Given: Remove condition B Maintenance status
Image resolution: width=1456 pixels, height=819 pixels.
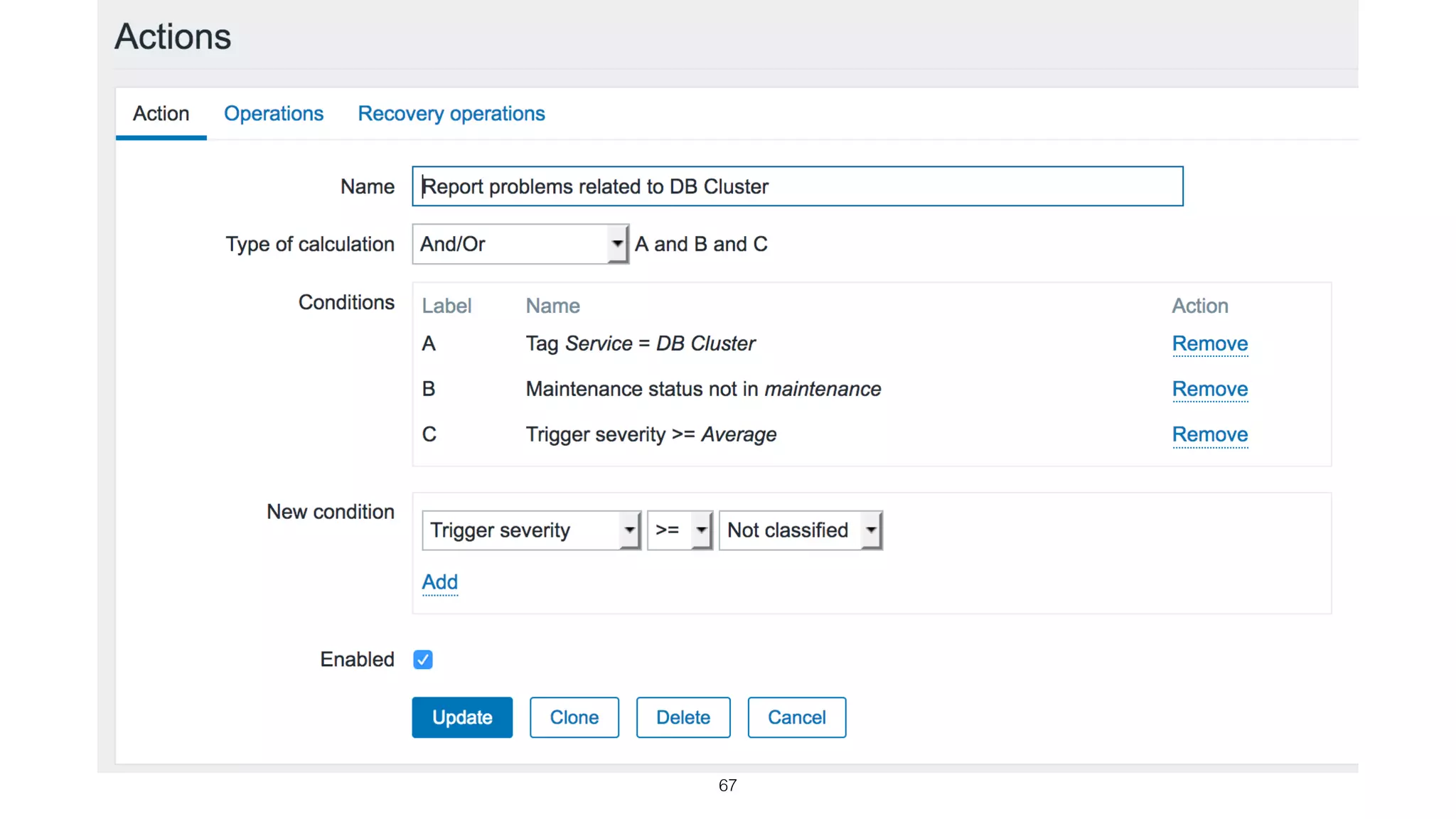Looking at the screenshot, I should coord(1209,390).
